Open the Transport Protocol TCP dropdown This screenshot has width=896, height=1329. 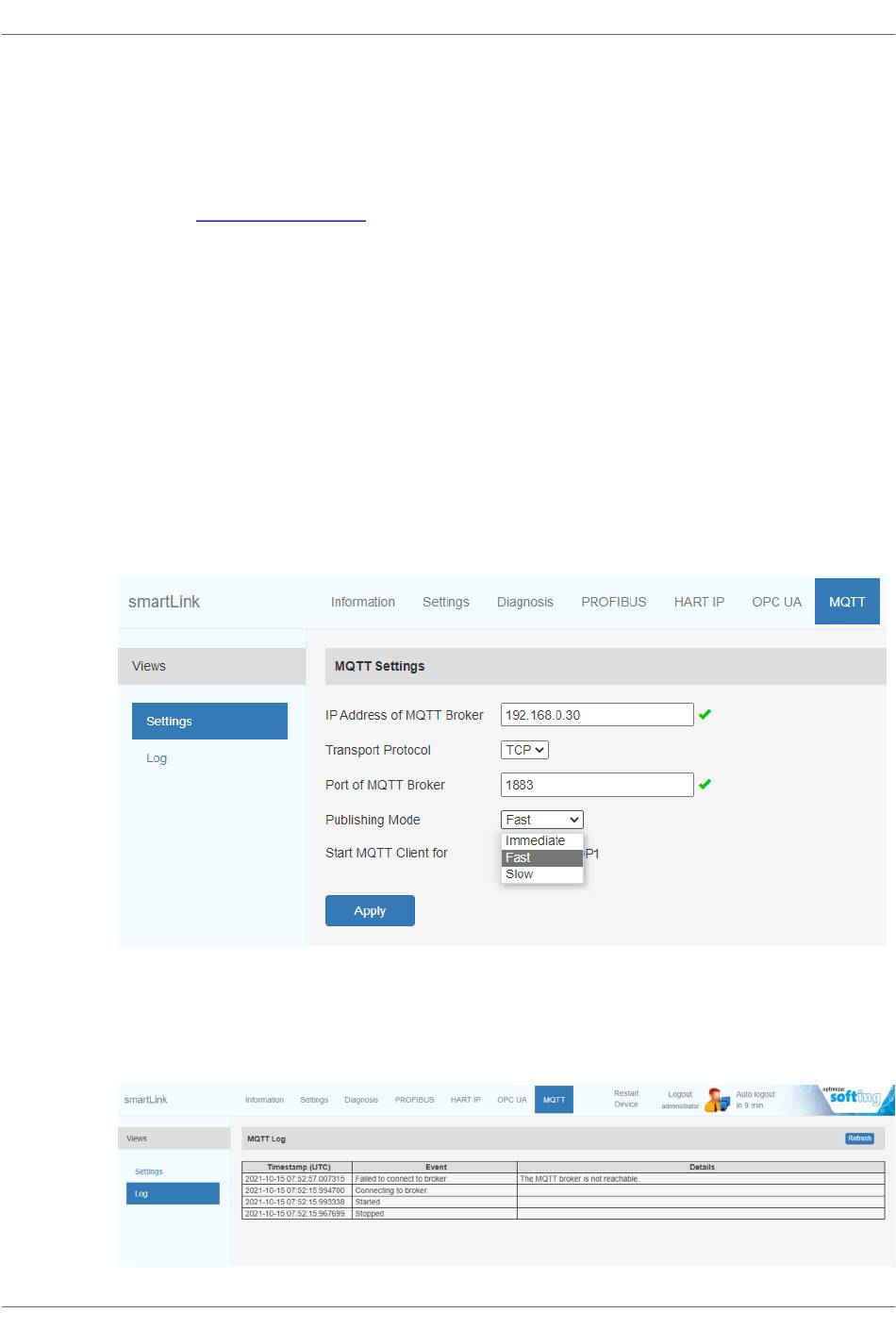click(x=524, y=750)
